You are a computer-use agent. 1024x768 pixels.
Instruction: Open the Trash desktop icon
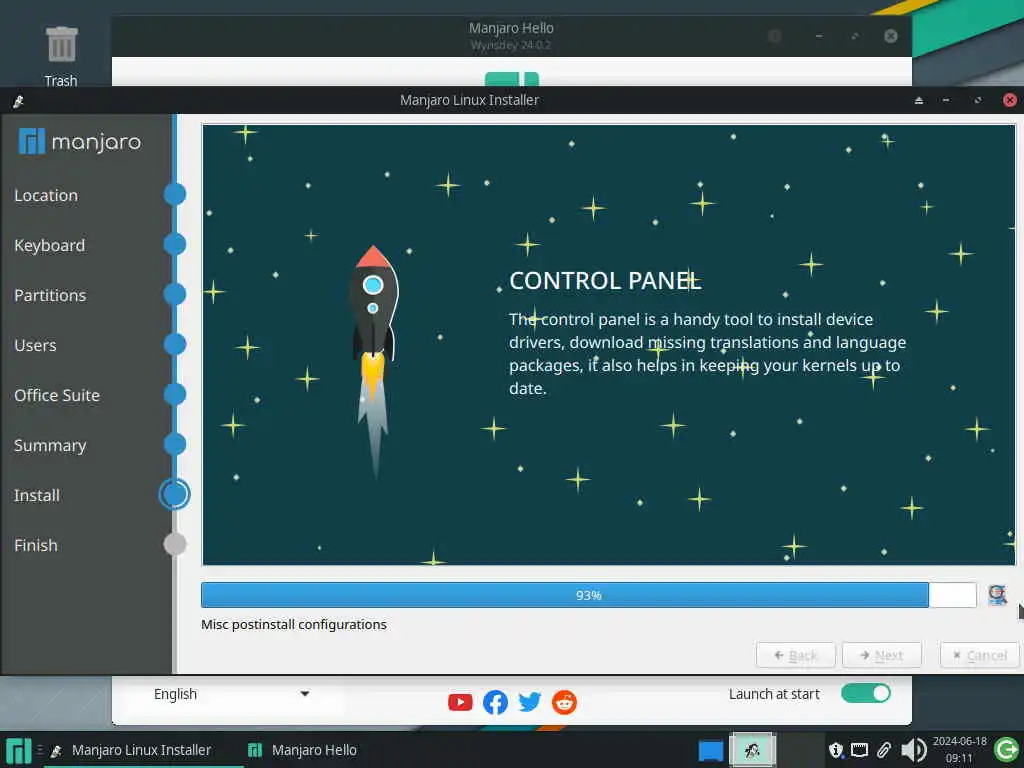click(x=61, y=57)
